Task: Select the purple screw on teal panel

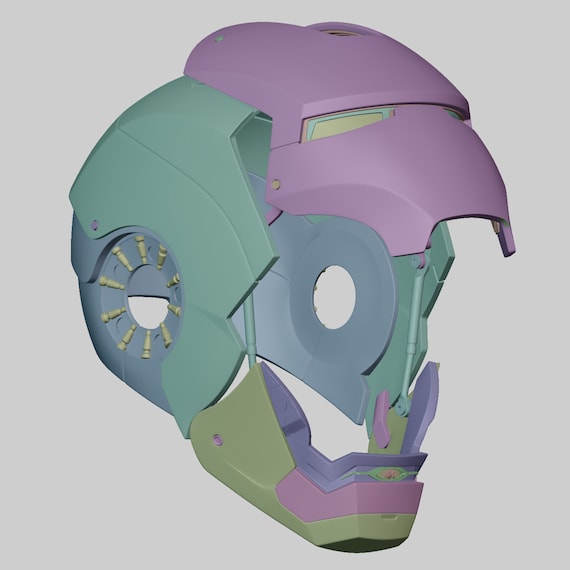Action: click(94, 225)
